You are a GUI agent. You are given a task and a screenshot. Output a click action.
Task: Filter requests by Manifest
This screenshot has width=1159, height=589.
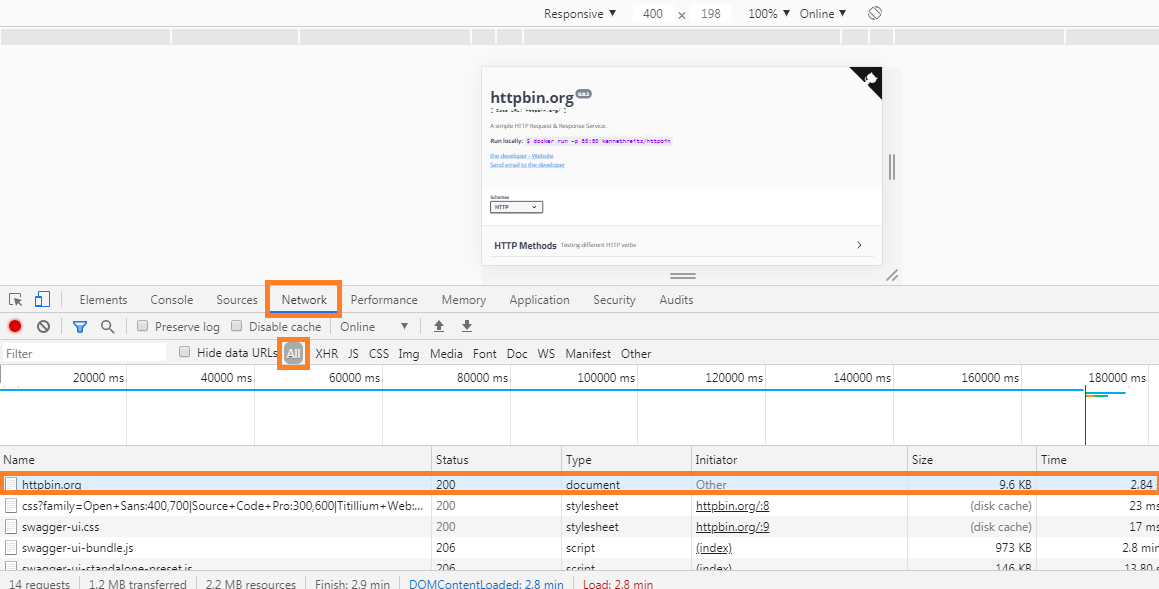point(588,353)
